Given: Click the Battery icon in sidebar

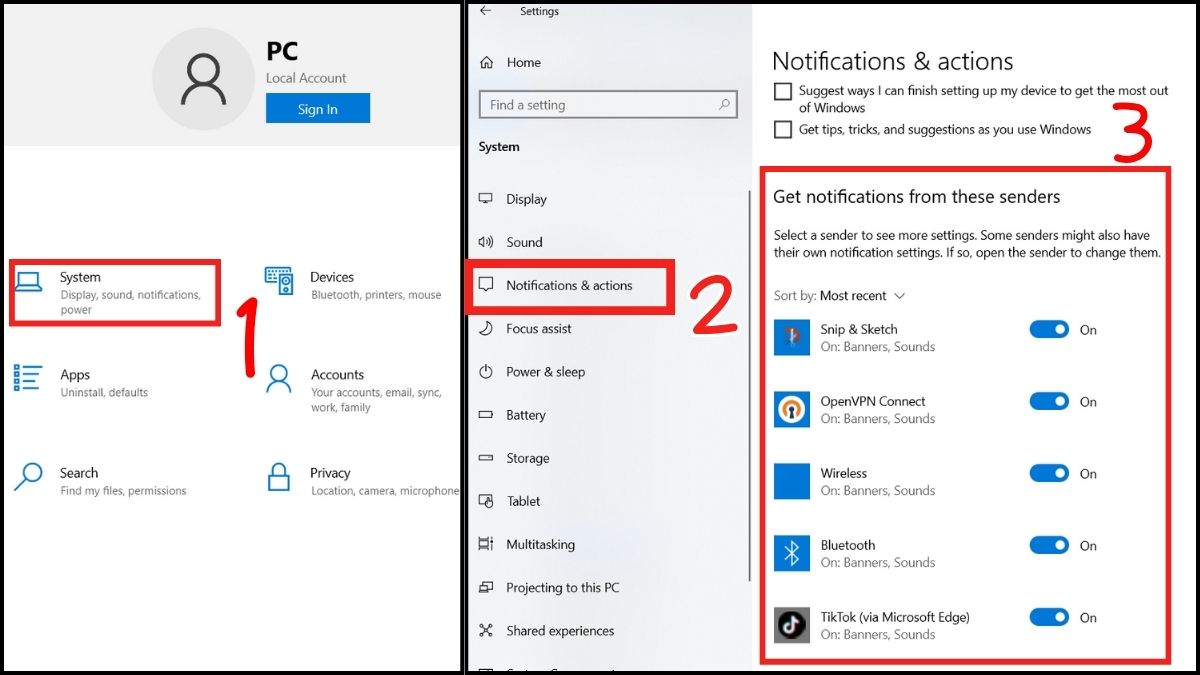Looking at the screenshot, I should (x=486, y=415).
